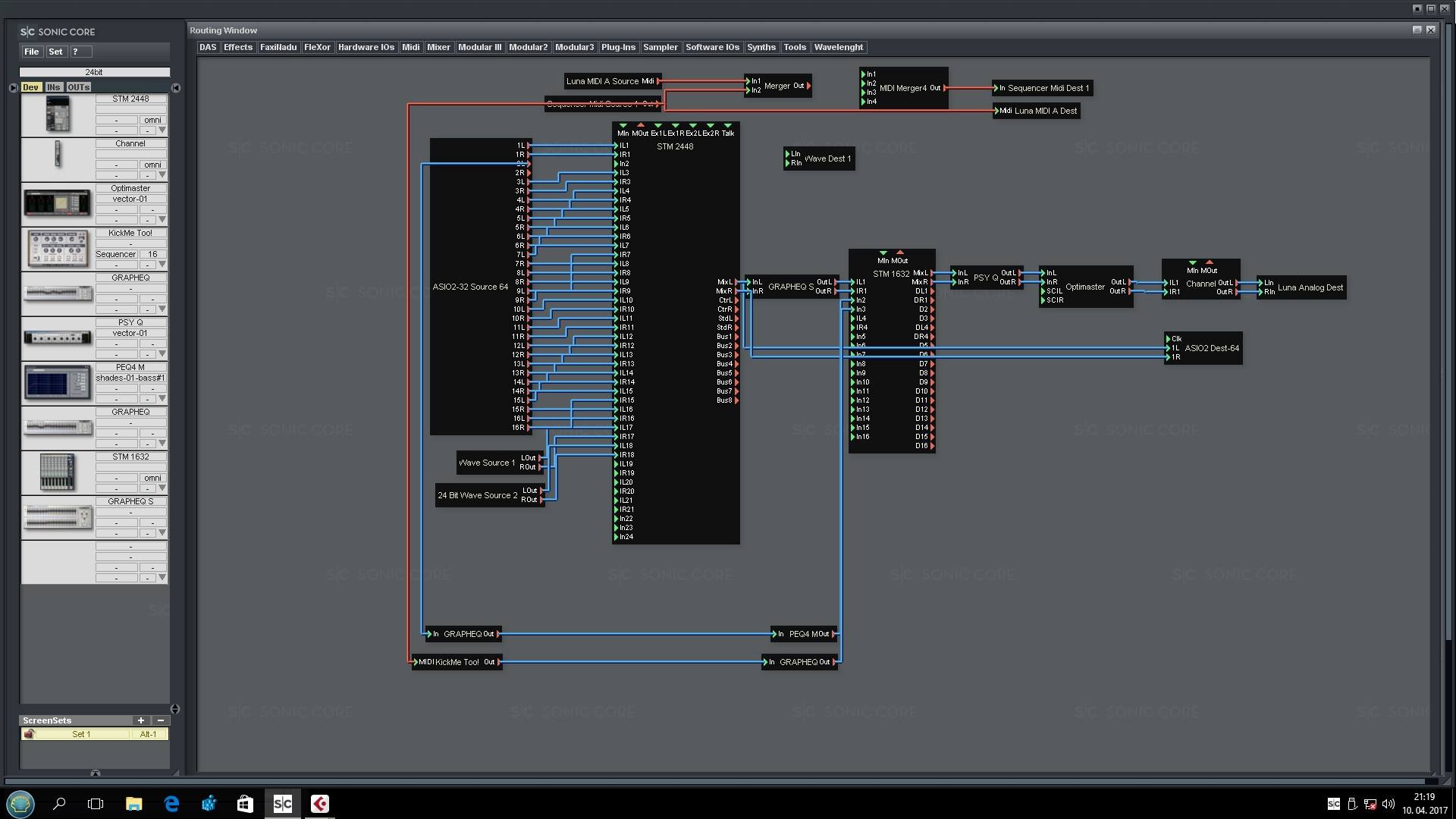This screenshot has width=1456, height=819.
Task: Open the PSY Q device thumbnail
Action: click(x=58, y=337)
